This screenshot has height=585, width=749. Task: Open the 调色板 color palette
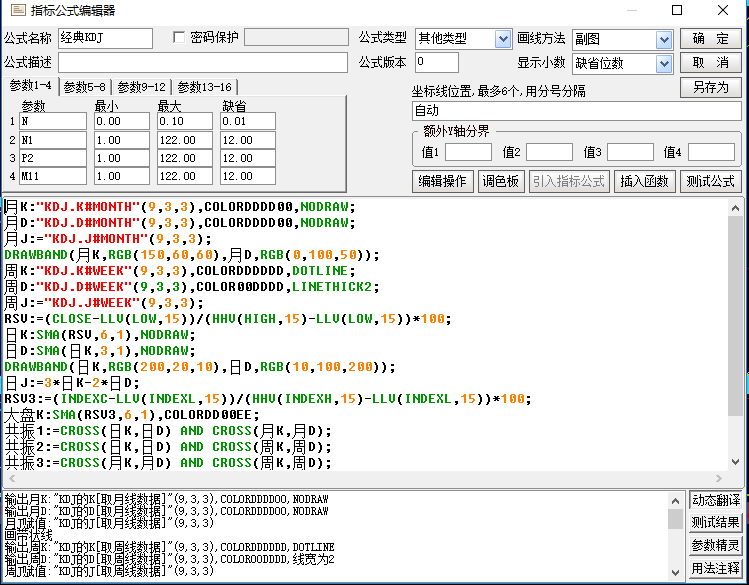[x=501, y=181]
